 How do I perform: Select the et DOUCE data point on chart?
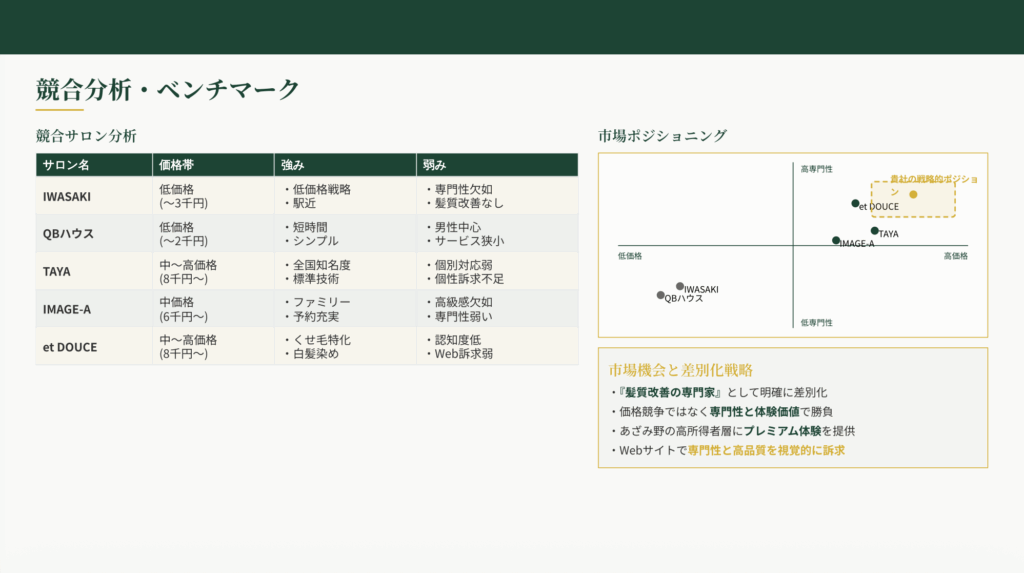coord(855,203)
